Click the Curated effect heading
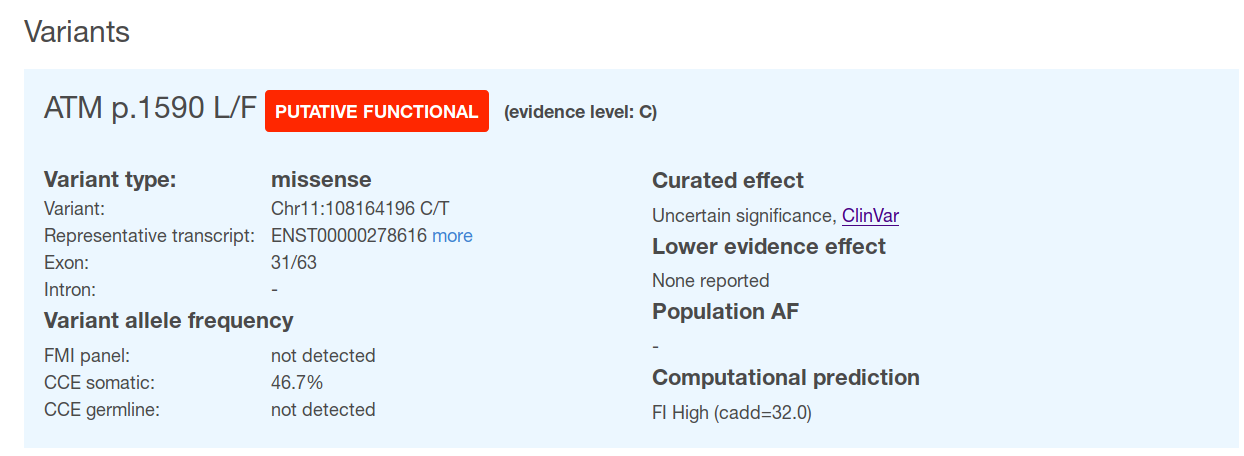 pyautogui.click(x=728, y=181)
